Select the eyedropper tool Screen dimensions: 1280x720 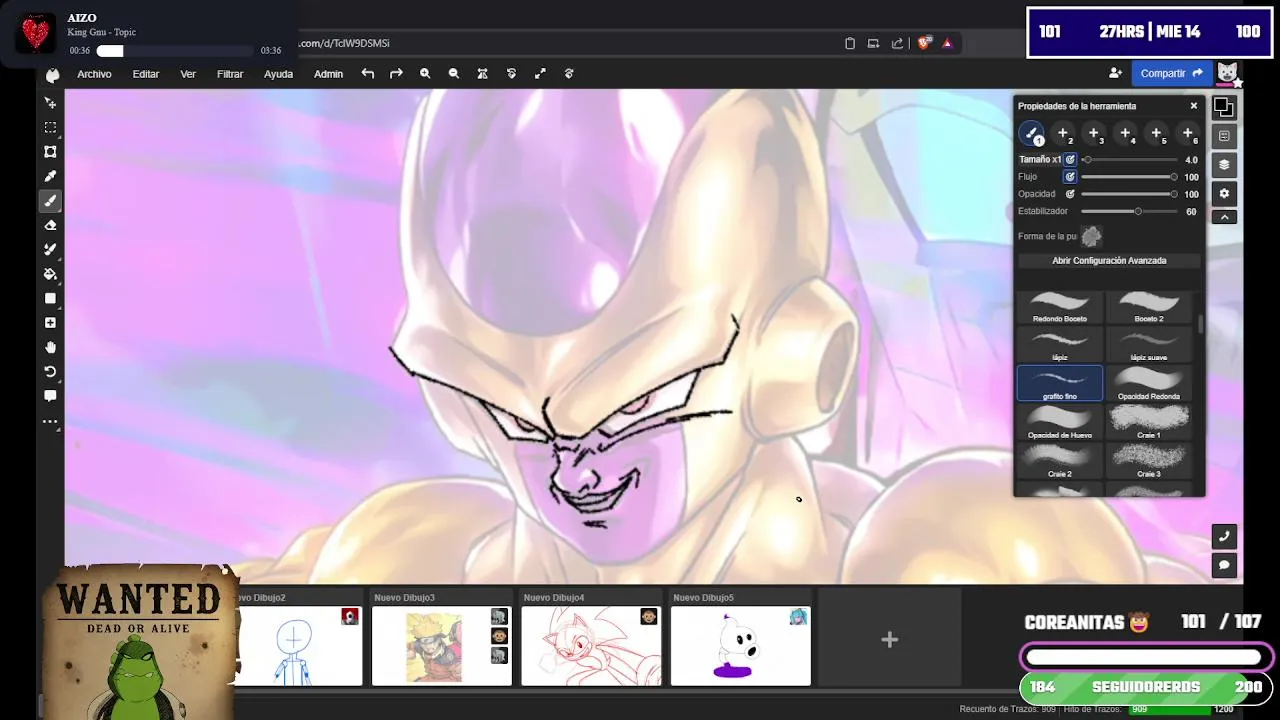point(51,176)
